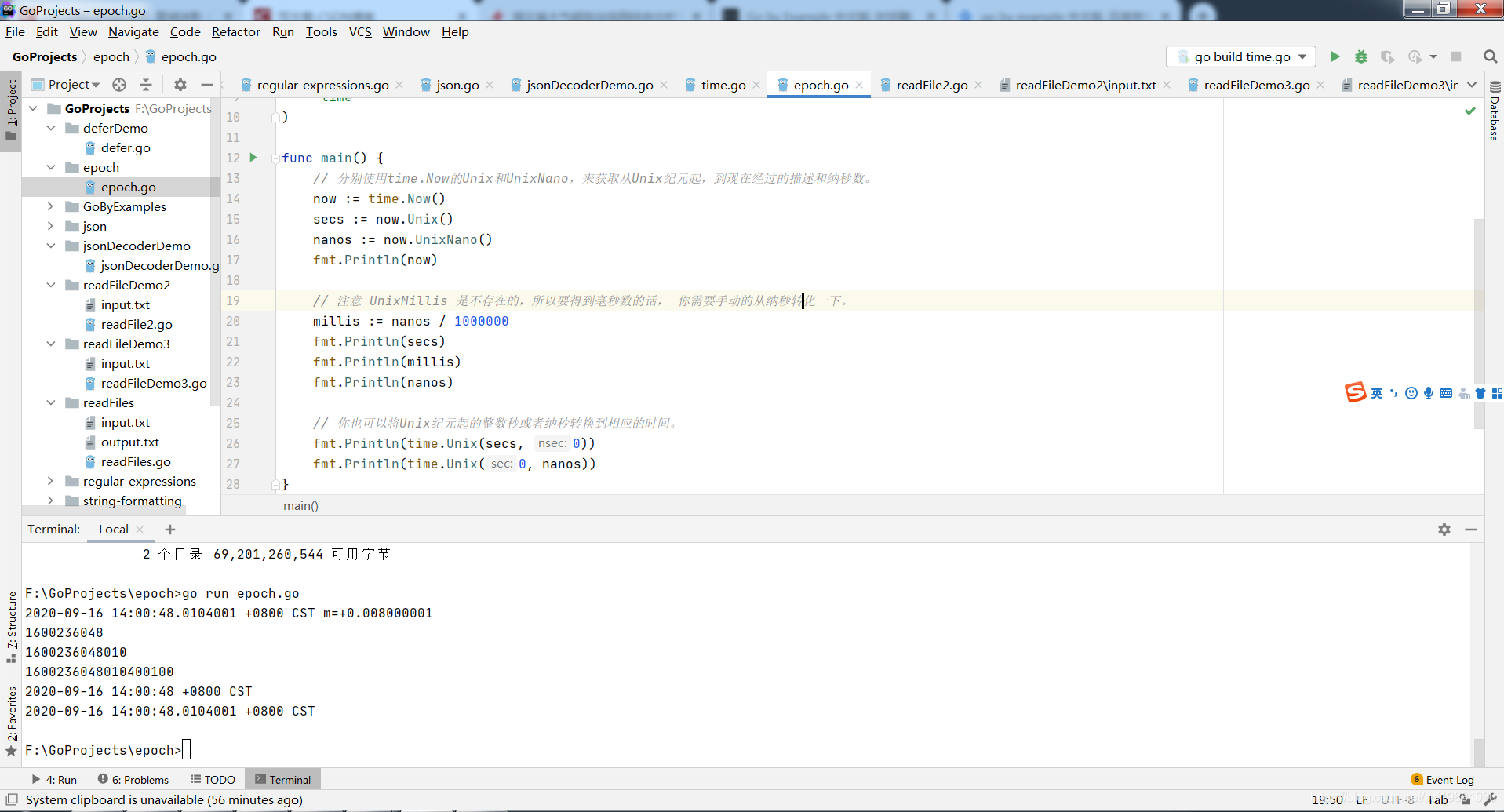Click the main() breadcrumb below editor
The height and width of the screenshot is (812, 1504).
click(300, 506)
